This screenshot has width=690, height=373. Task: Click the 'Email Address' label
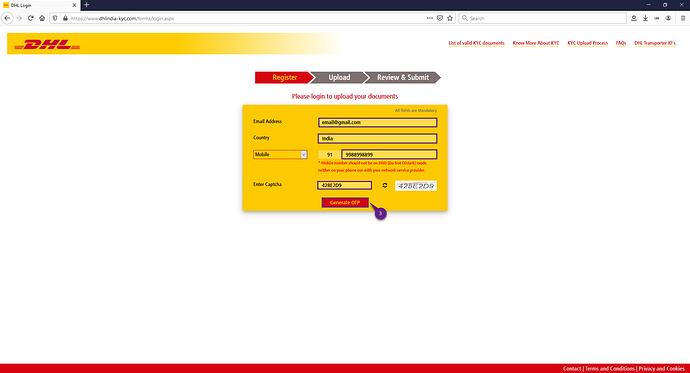point(268,121)
